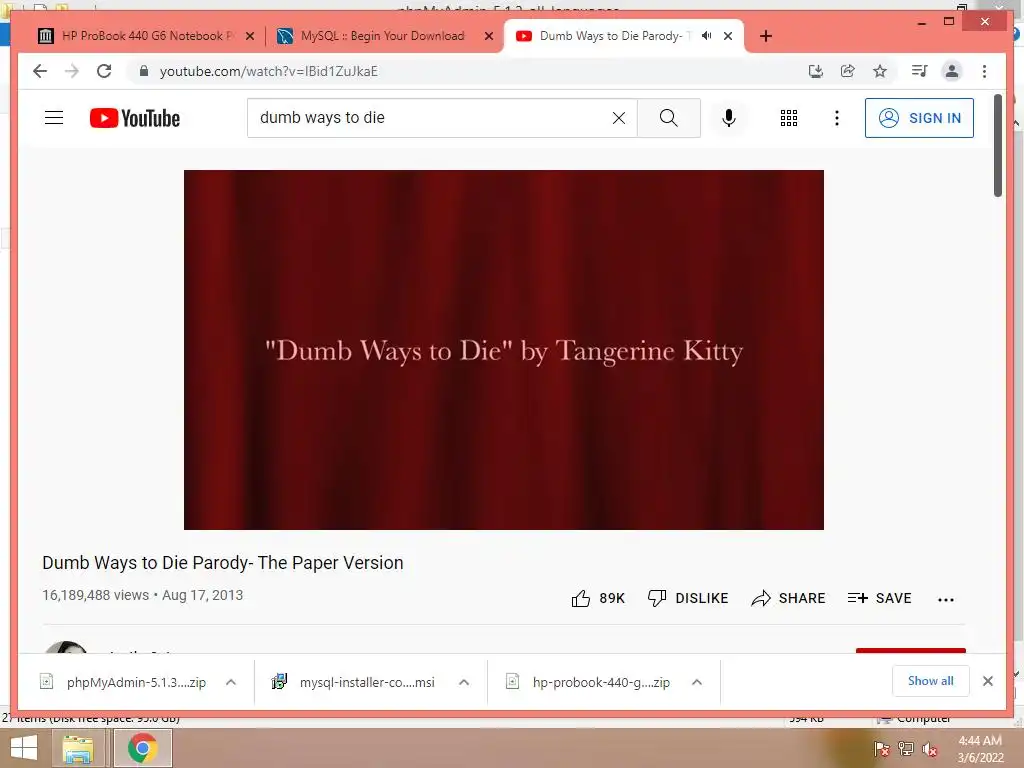The image size is (1024, 768).
Task: Show all downloads
Action: click(931, 681)
